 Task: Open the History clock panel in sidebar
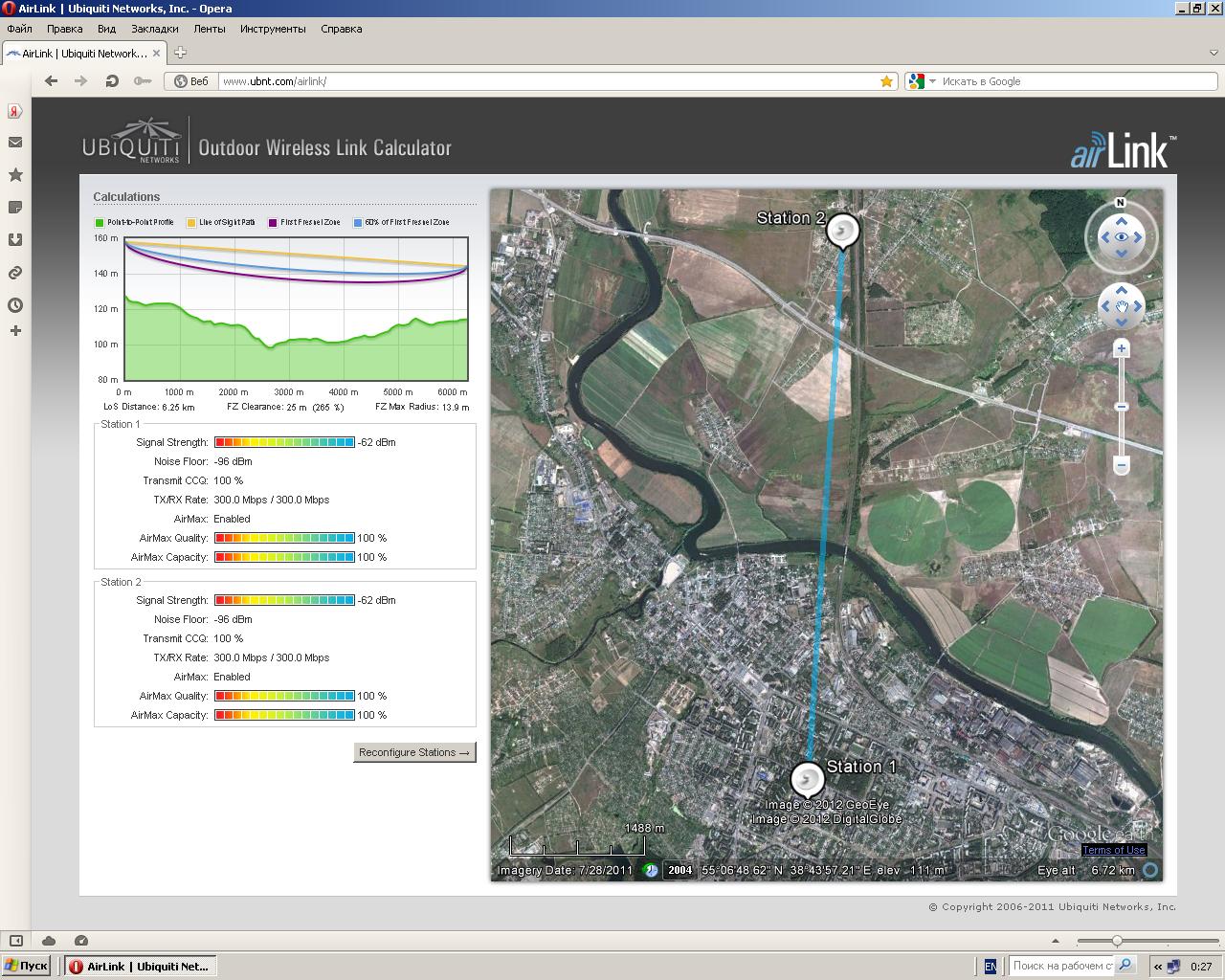click(x=15, y=305)
